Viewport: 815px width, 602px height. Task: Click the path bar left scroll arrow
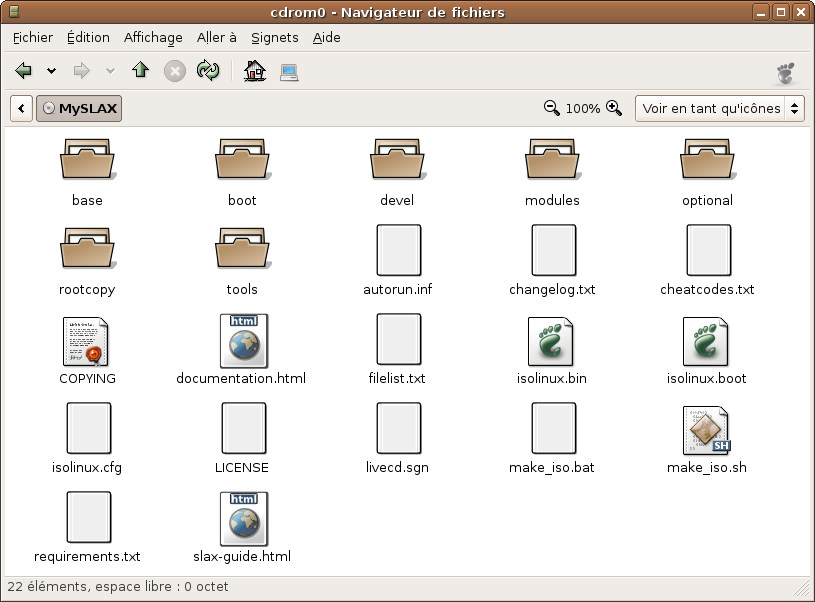point(21,108)
